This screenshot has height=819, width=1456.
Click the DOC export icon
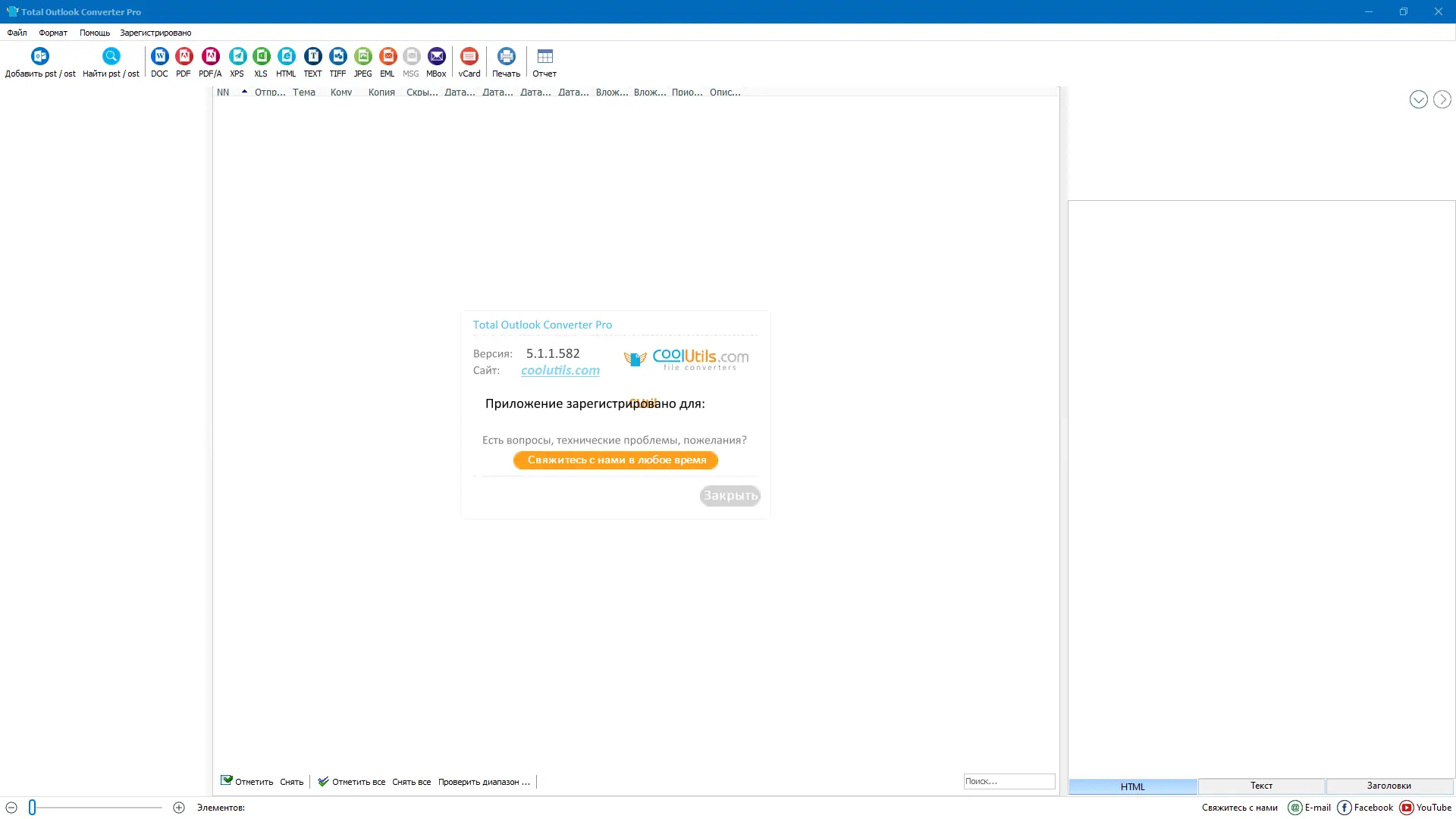coord(159,57)
